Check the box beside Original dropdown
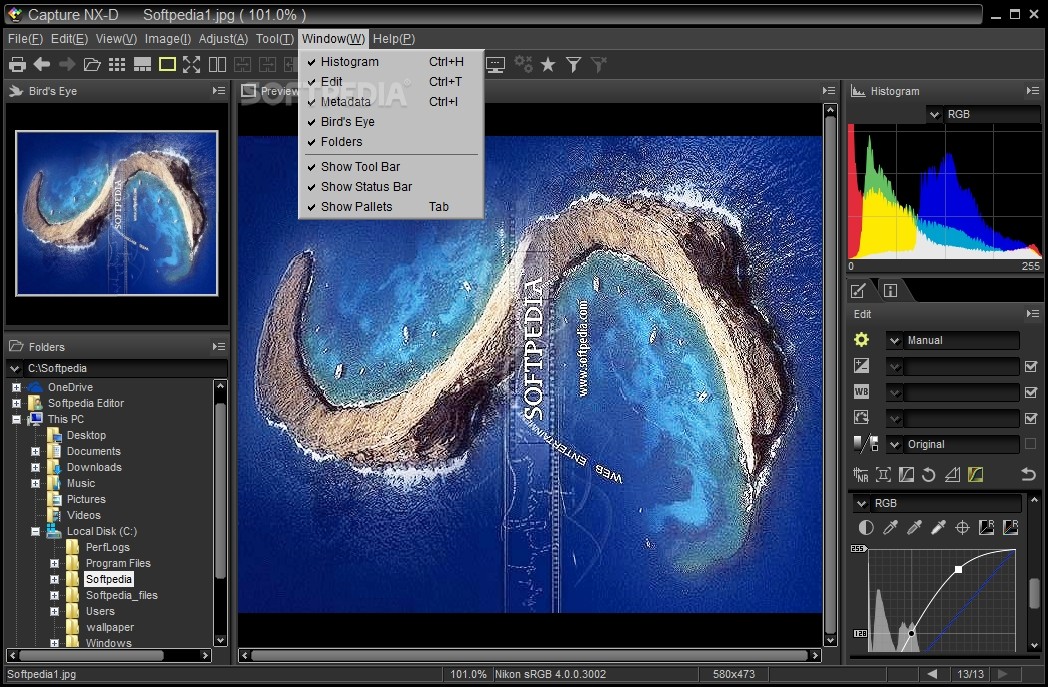The height and width of the screenshot is (687, 1048). [1031, 444]
